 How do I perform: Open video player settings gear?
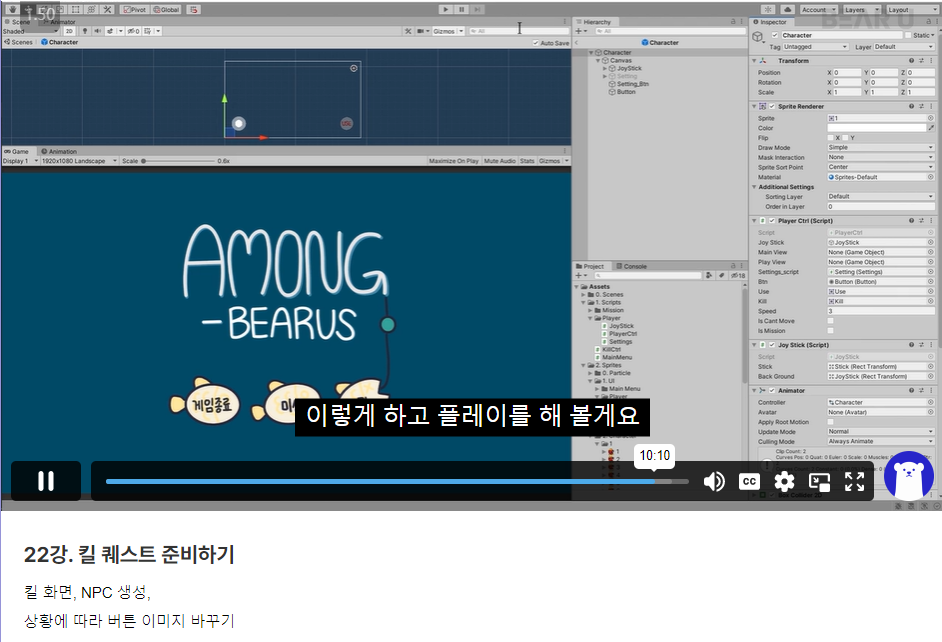(784, 482)
